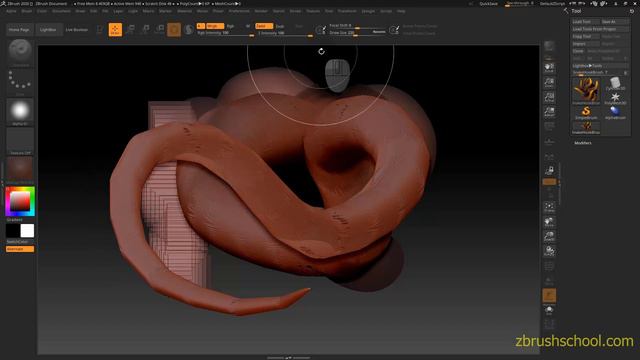Click the Clone button
The image size is (640, 360).
579,51
